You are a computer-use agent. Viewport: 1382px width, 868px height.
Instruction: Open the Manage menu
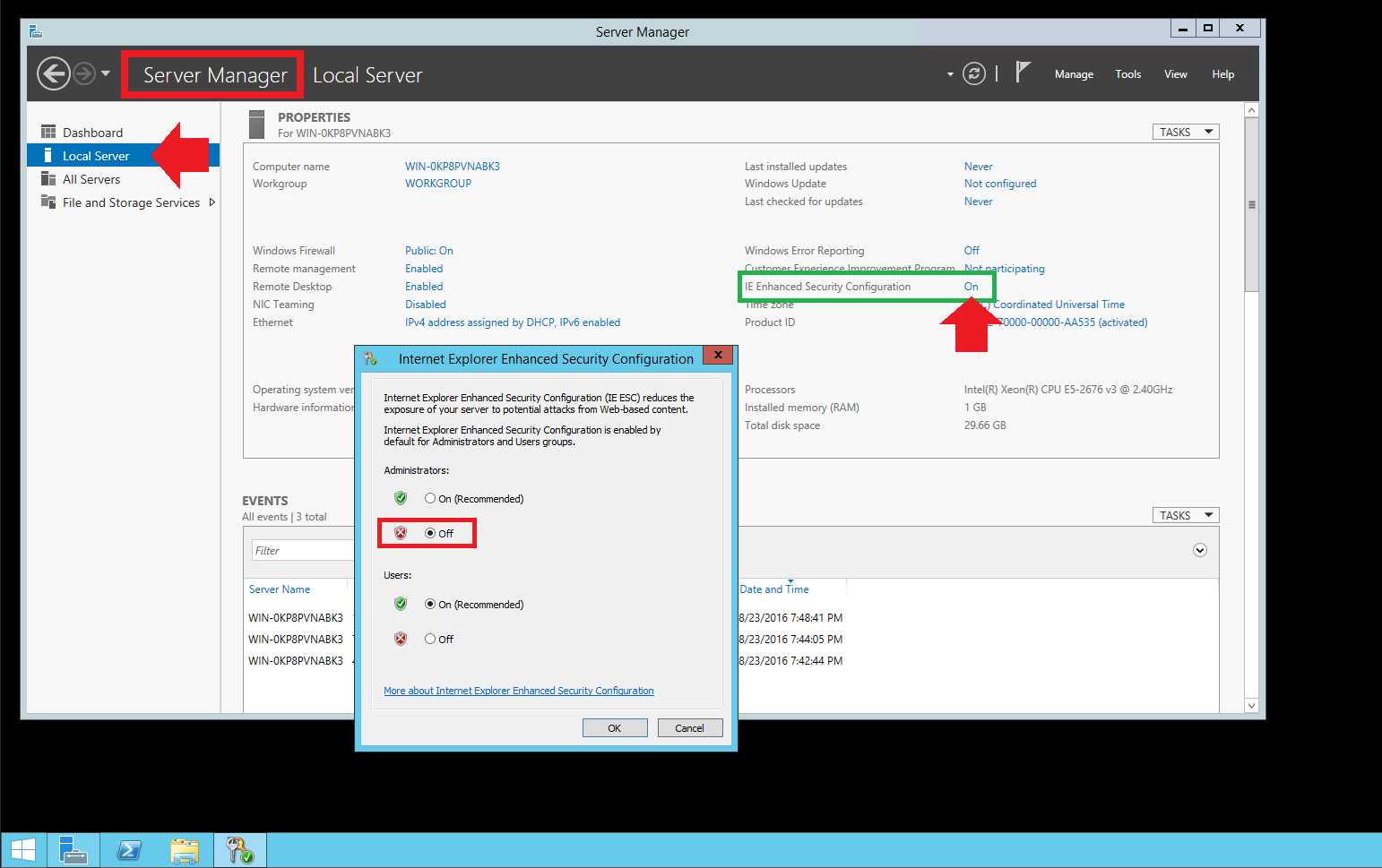pos(1074,74)
